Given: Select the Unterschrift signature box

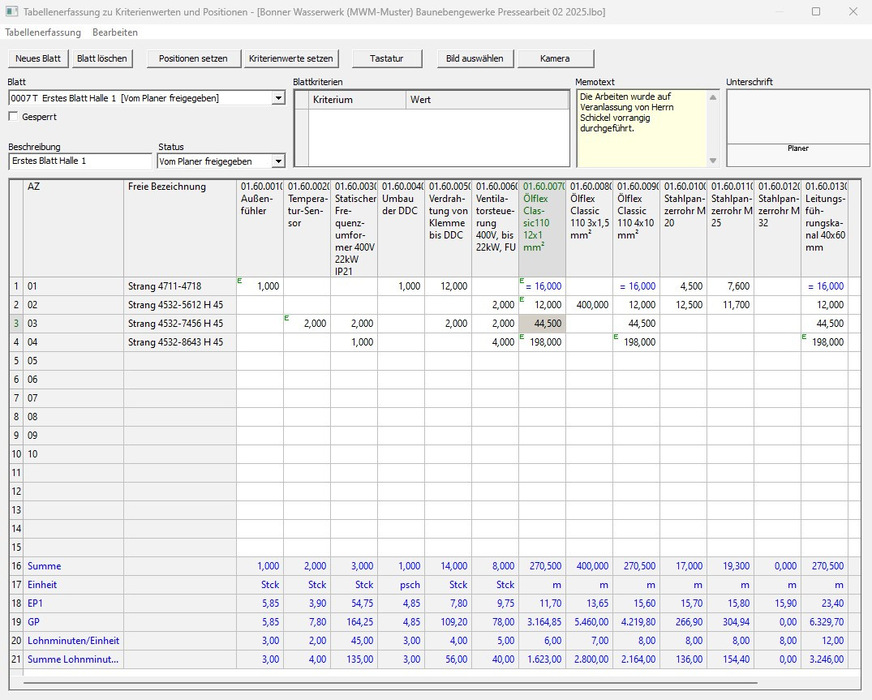Looking at the screenshot, I should 797,116.
